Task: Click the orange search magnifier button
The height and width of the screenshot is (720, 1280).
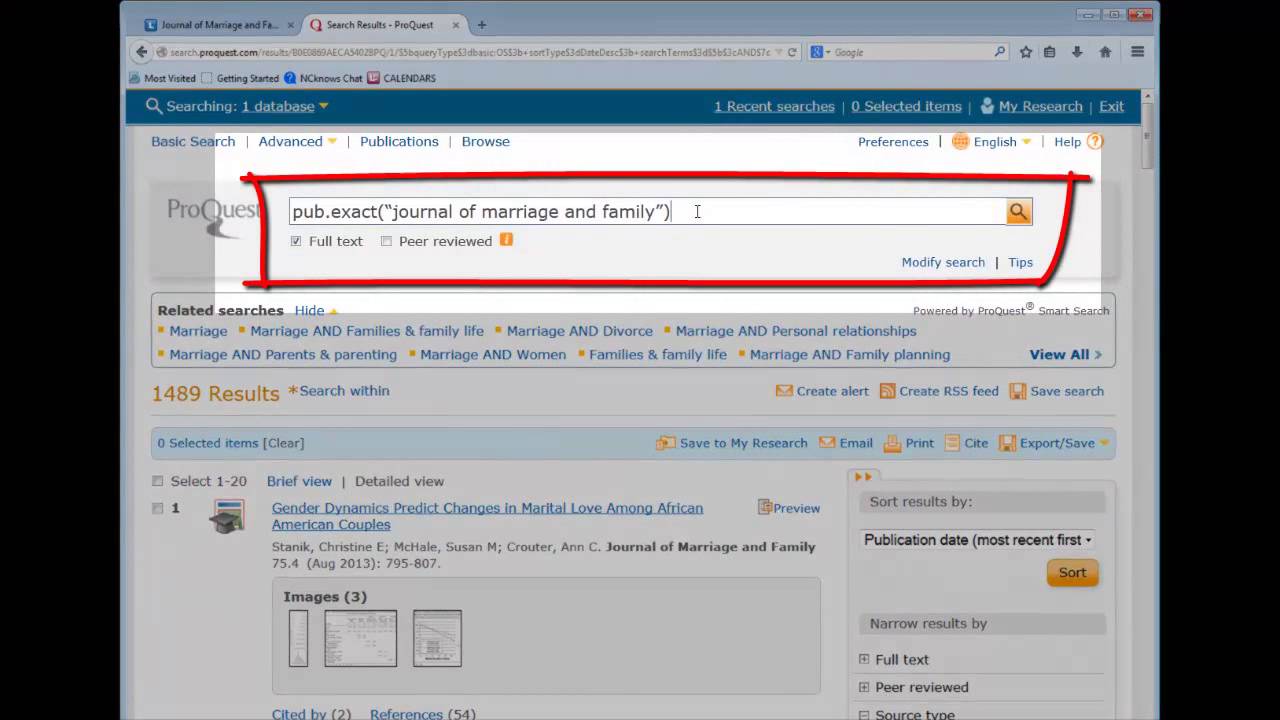Action: point(1018,211)
